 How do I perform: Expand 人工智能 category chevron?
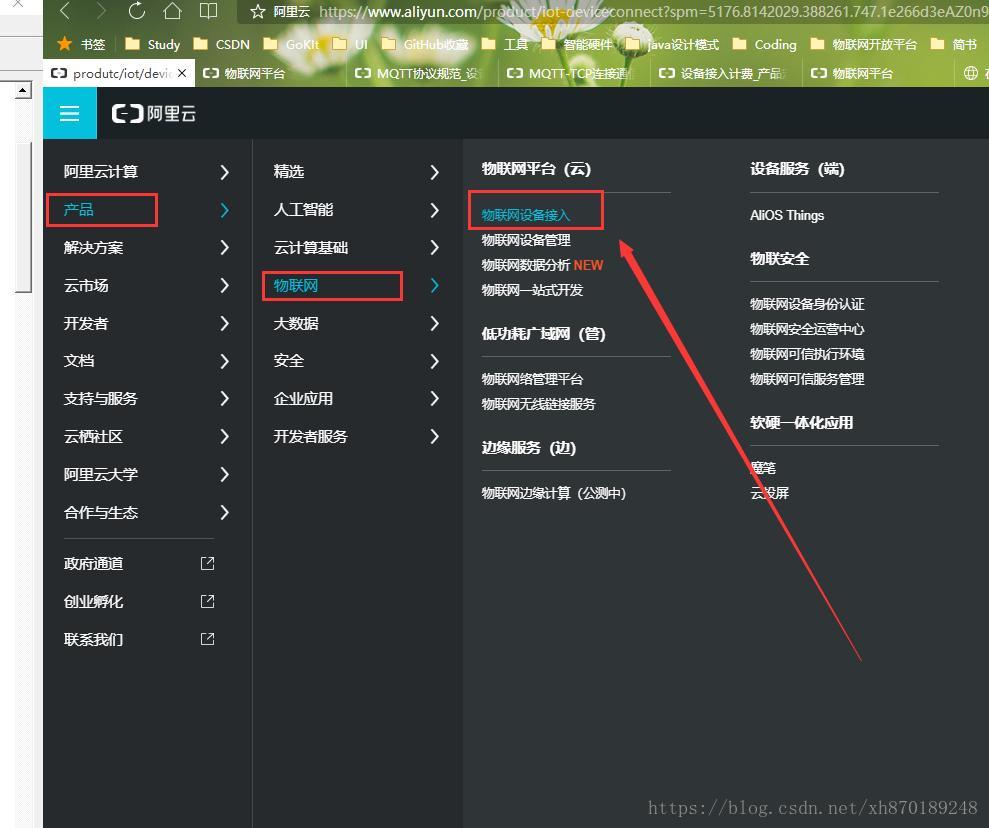click(x=434, y=210)
